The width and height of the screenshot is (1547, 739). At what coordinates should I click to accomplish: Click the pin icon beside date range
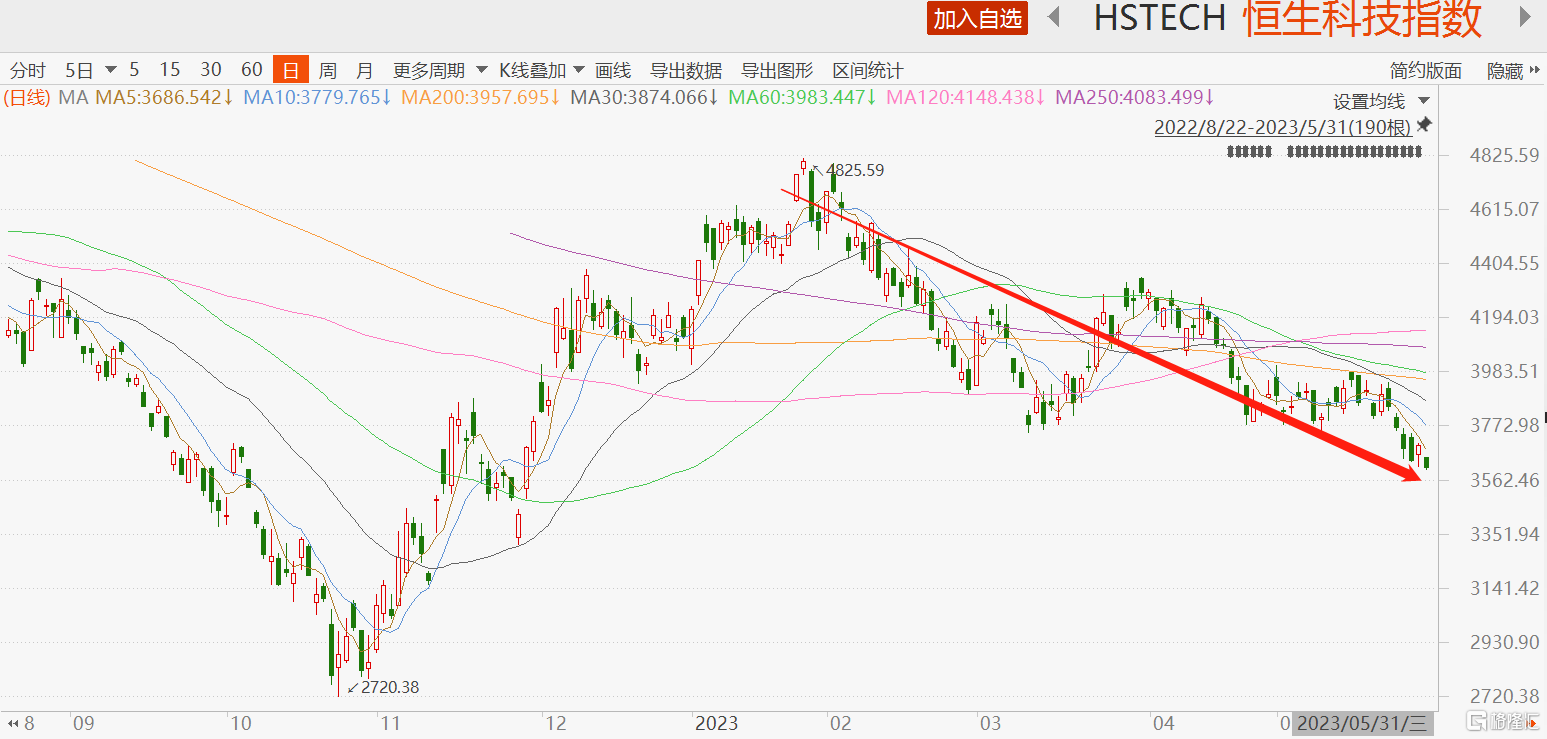[1424, 125]
